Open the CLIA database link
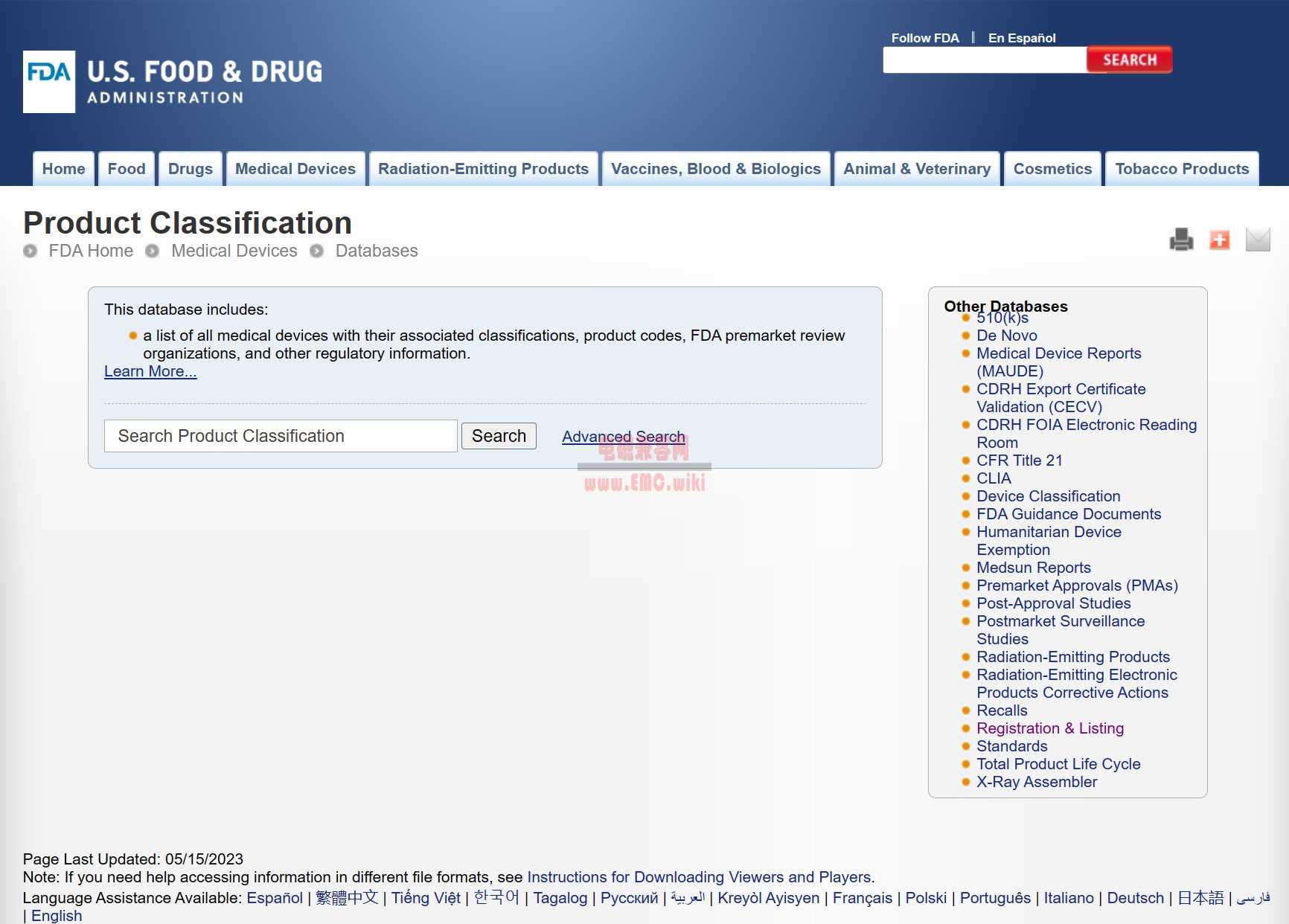The width and height of the screenshot is (1289, 924). click(x=994, y=478)
